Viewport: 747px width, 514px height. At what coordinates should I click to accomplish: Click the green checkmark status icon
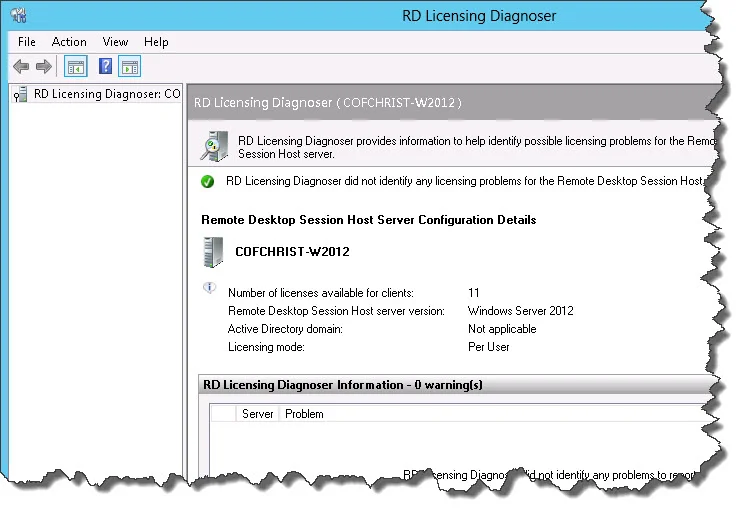pyautogui.click(x=208, y=181)
